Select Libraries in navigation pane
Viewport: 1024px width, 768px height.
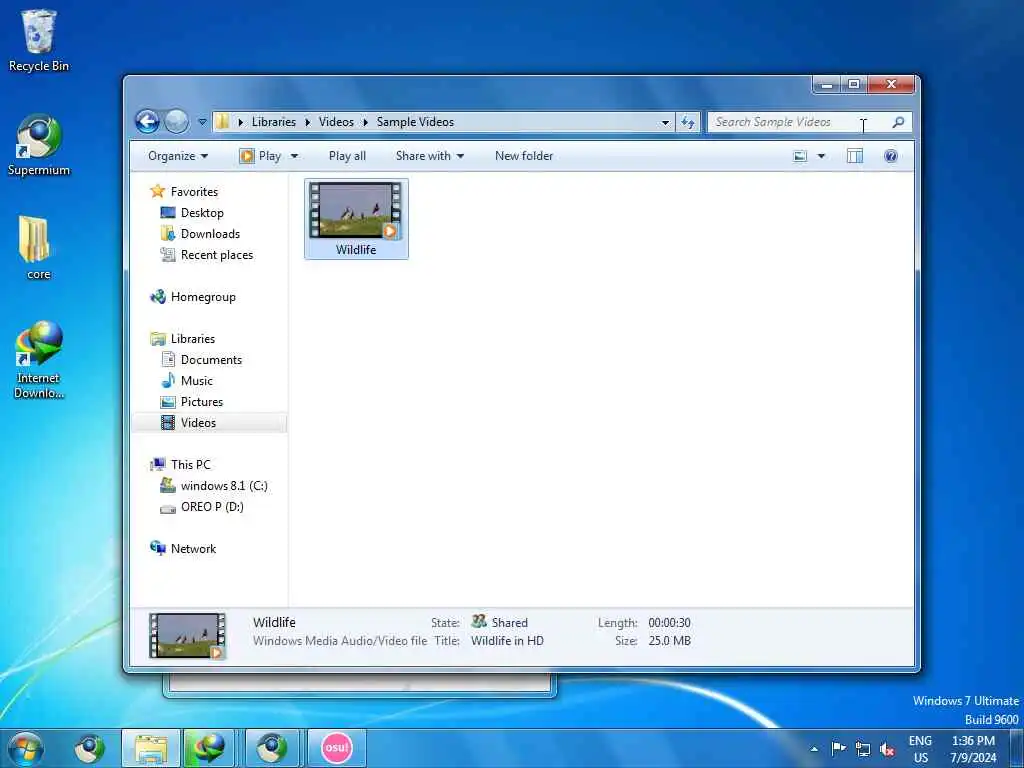click(193, 338)
